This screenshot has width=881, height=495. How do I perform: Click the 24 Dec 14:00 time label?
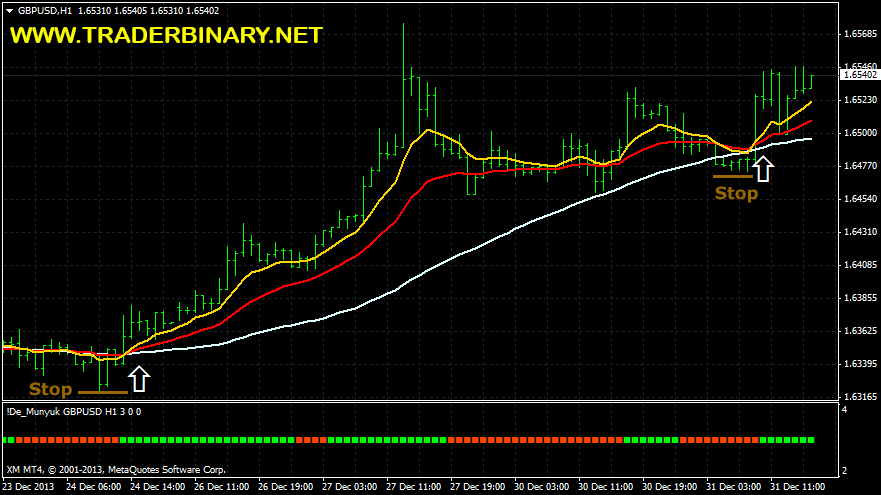(157, 487)
